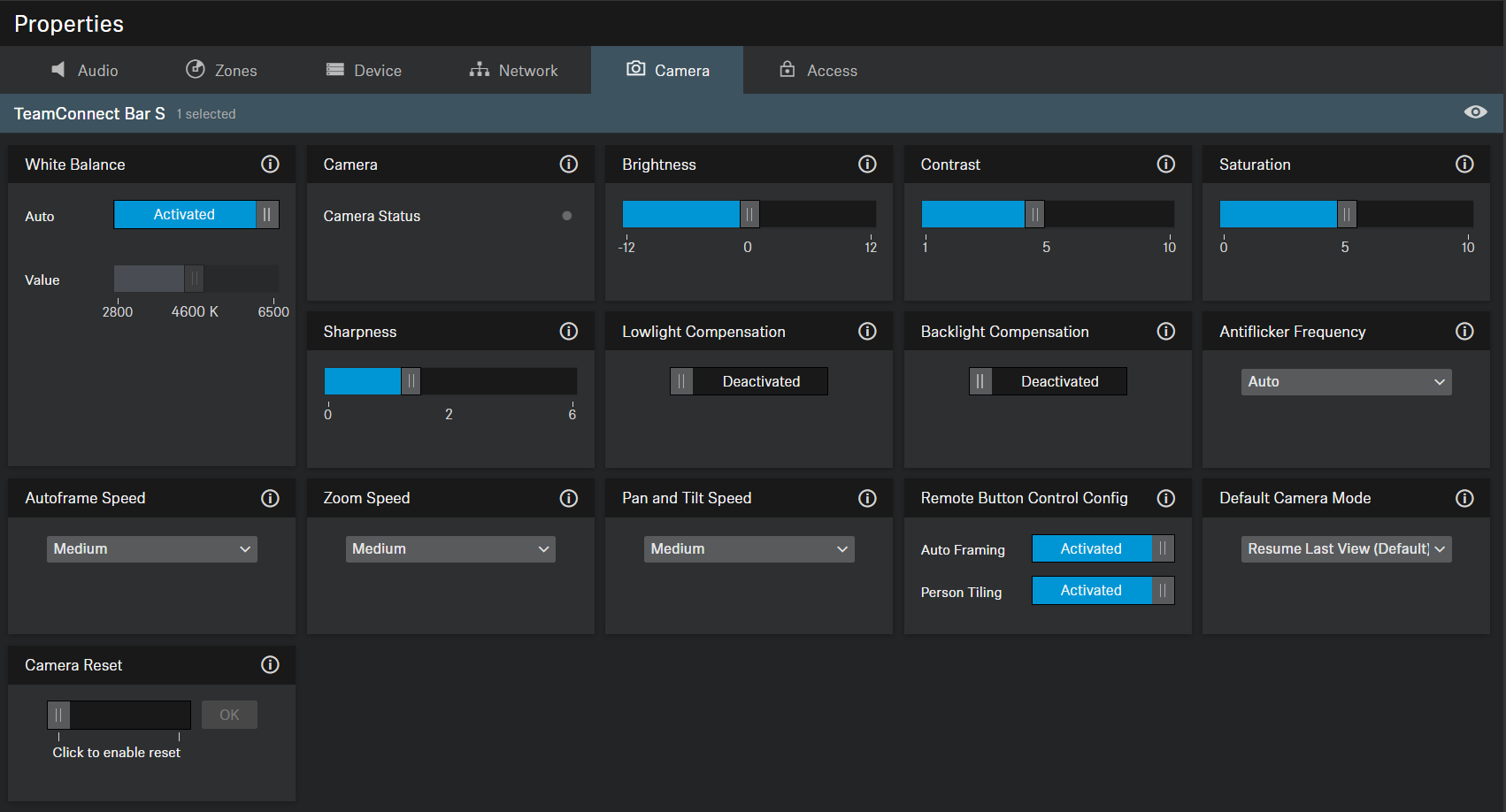Open Sharpness info icon
Viewport: 1506px width, 812px height.
point(569,332)
